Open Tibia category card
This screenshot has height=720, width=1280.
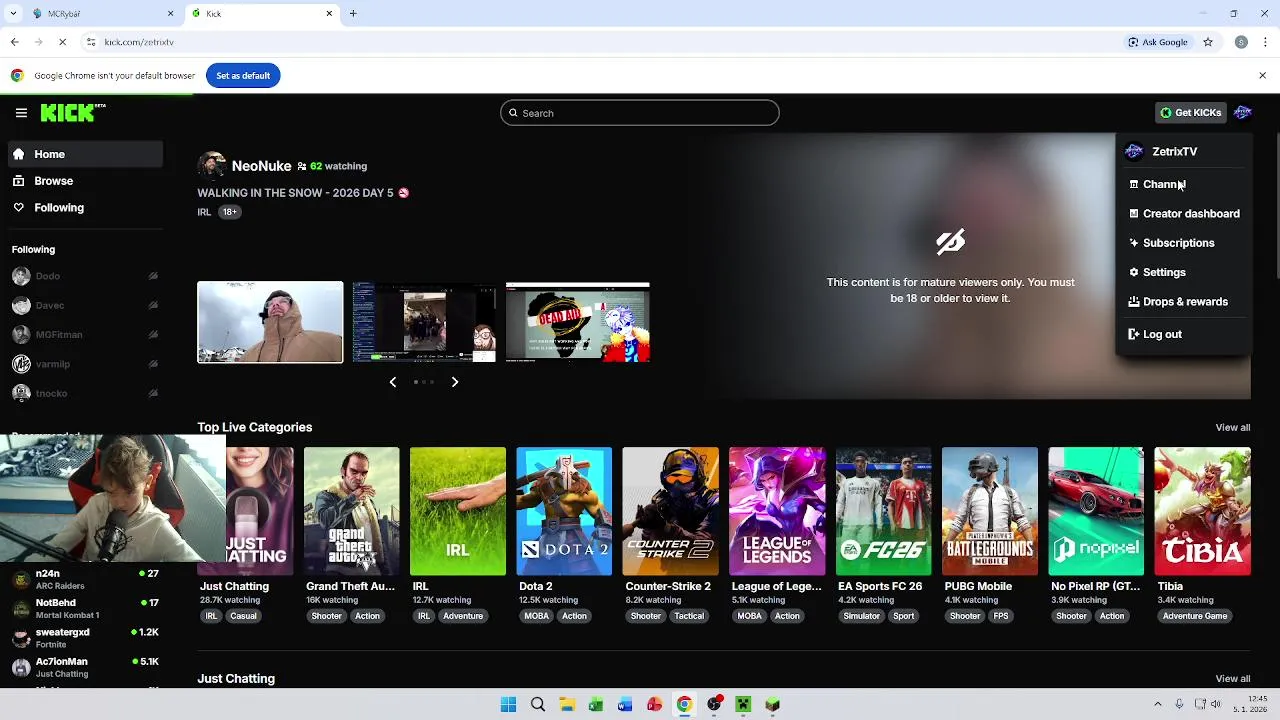(1202, 511)
